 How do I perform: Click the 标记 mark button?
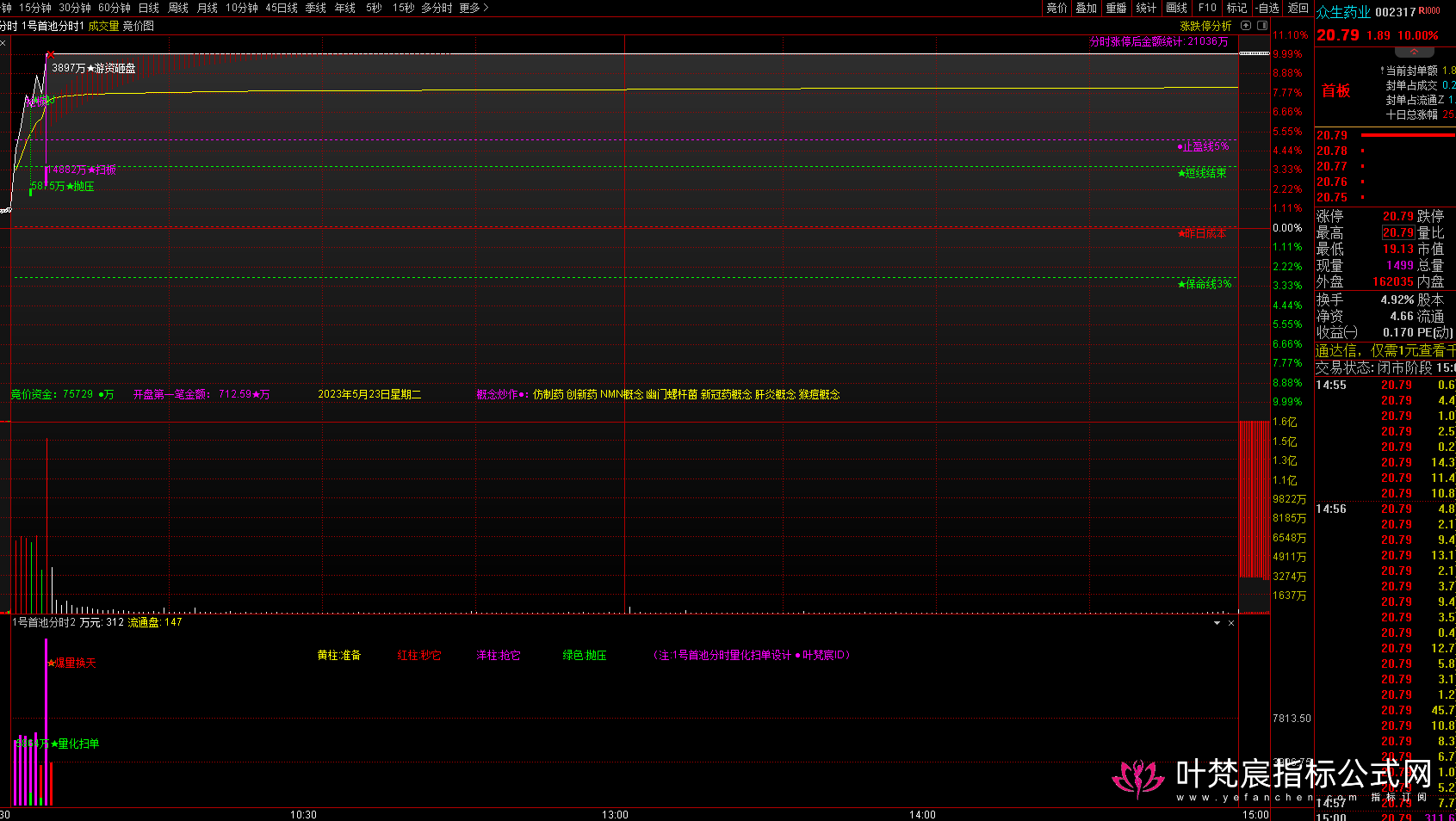tap(1236, 8)
